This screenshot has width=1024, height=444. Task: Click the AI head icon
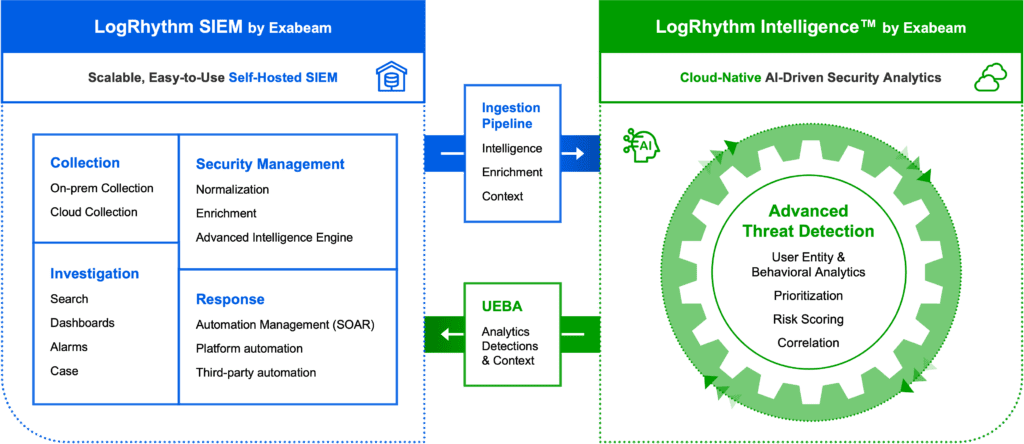pos(641,148)
